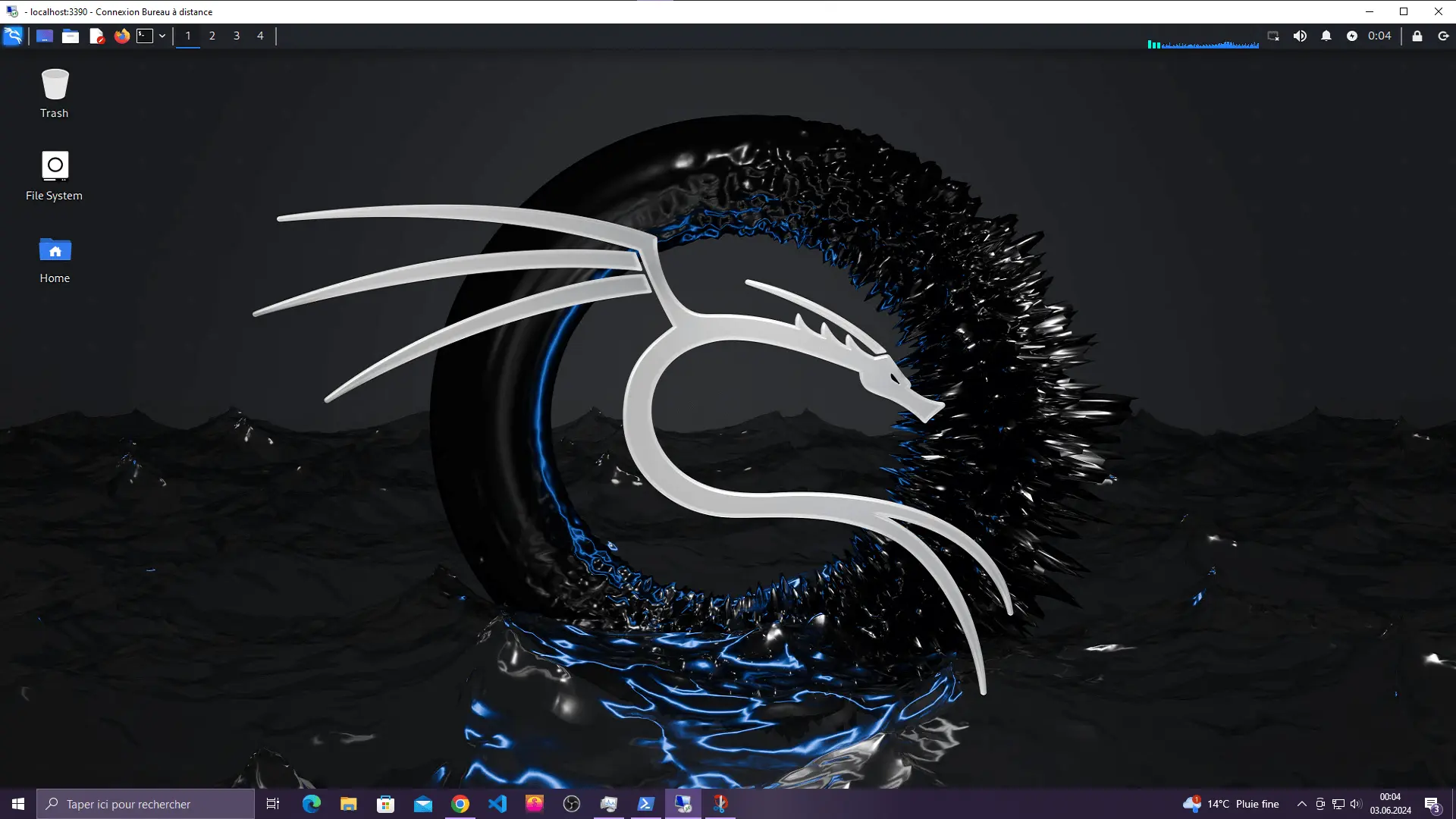
Task: Open the Windows Start menu
Action: tap(18, 804)
